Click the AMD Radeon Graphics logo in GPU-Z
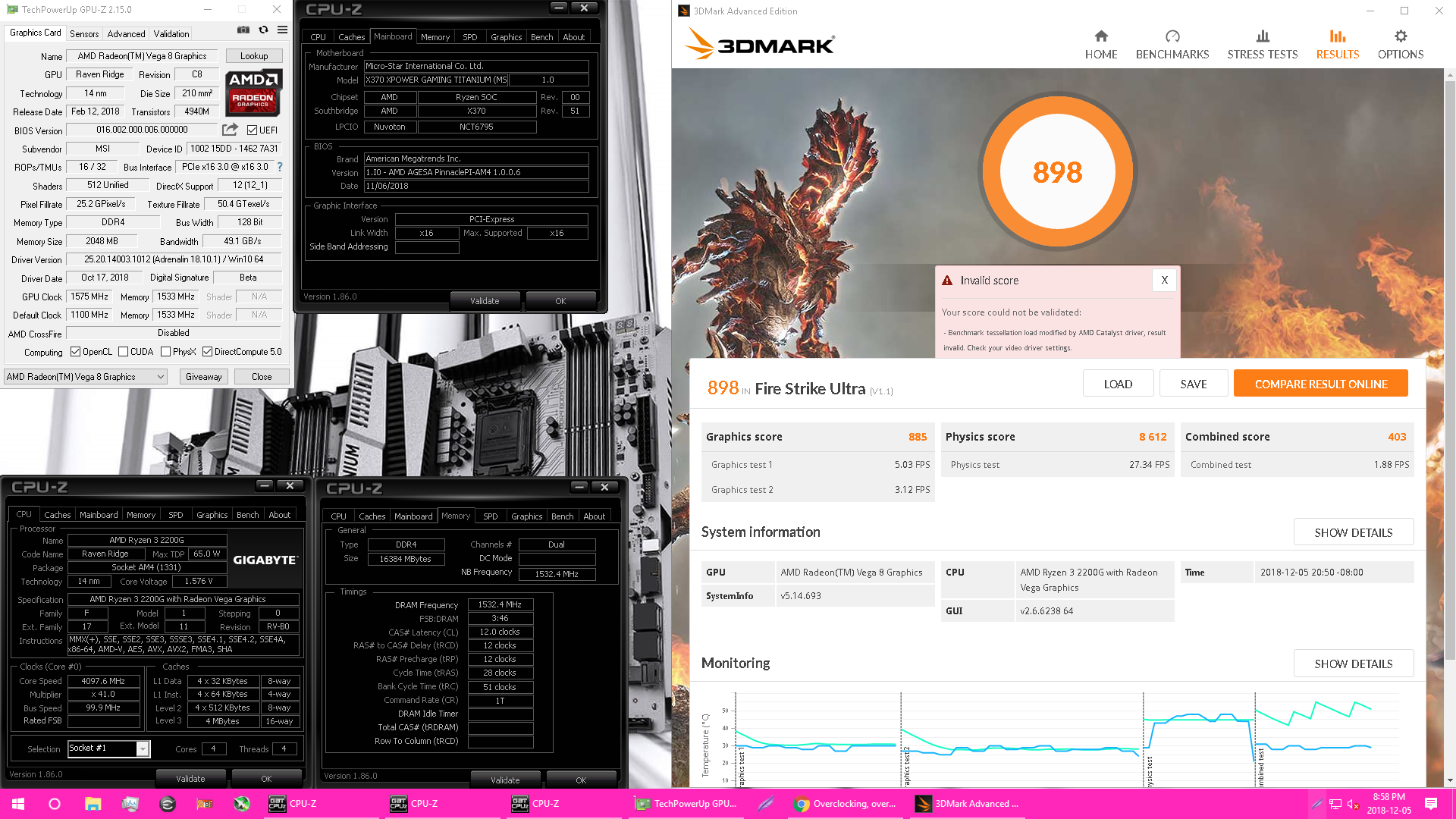Screen dimensions: 1456x819 coord(254,92)
